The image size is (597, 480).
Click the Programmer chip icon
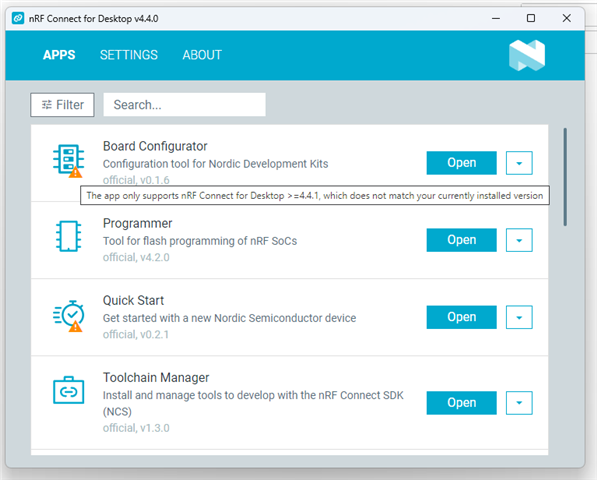69,236
